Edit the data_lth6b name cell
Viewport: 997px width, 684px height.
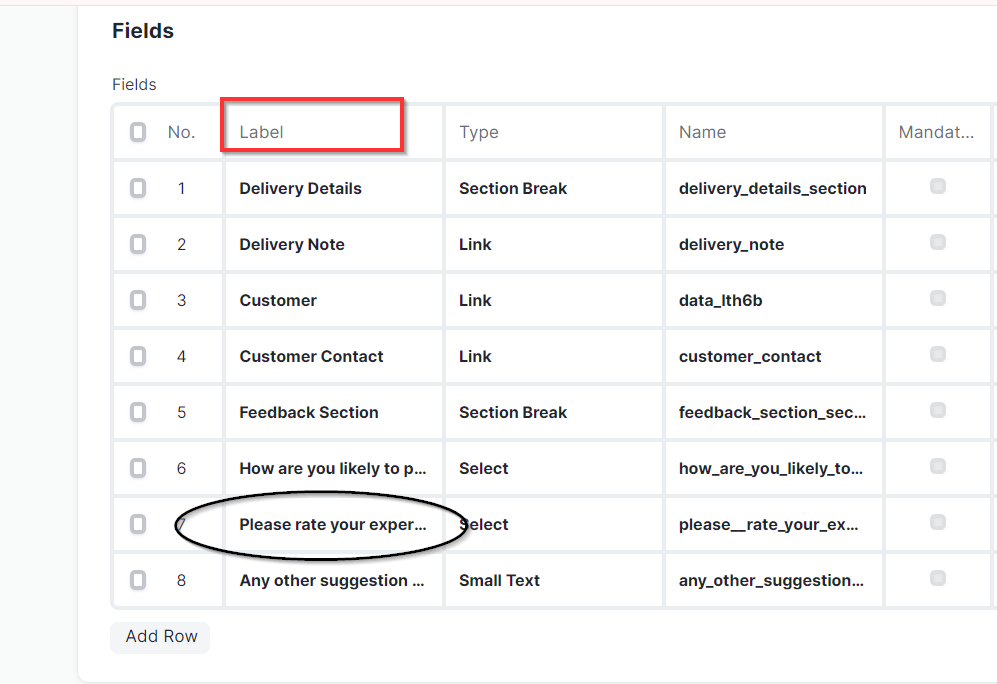[773, 300]
